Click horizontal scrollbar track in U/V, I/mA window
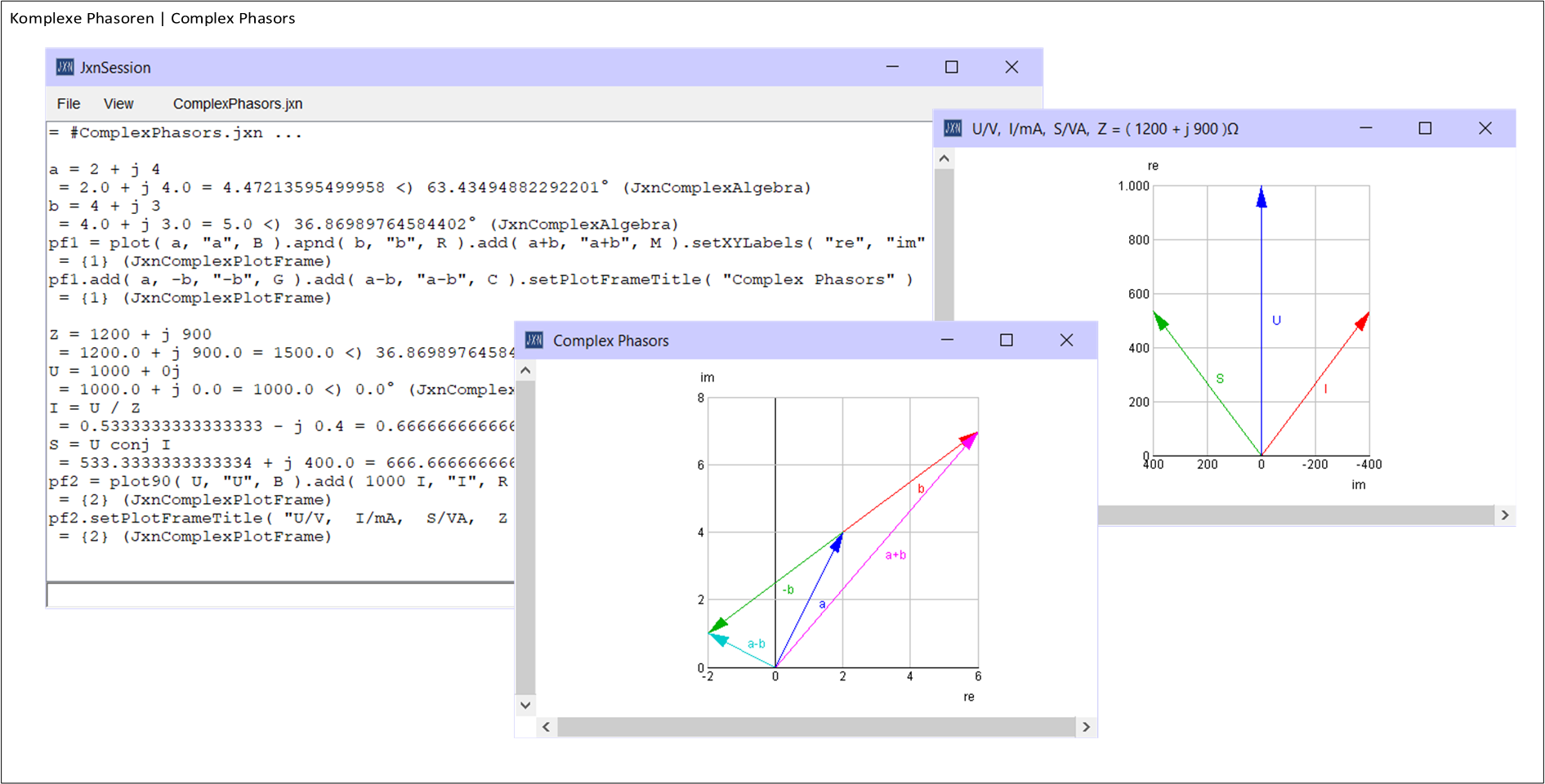The width and height of the screenshot is (1545, 784). point(1297,515)
